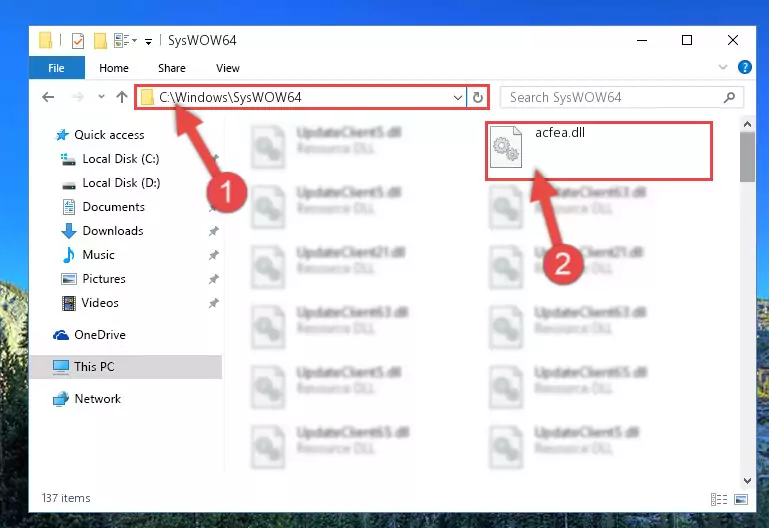This screenshot has width=769, height=528.
Task: Click the Properties quick access toolbar icon
Action: point(77,41)
